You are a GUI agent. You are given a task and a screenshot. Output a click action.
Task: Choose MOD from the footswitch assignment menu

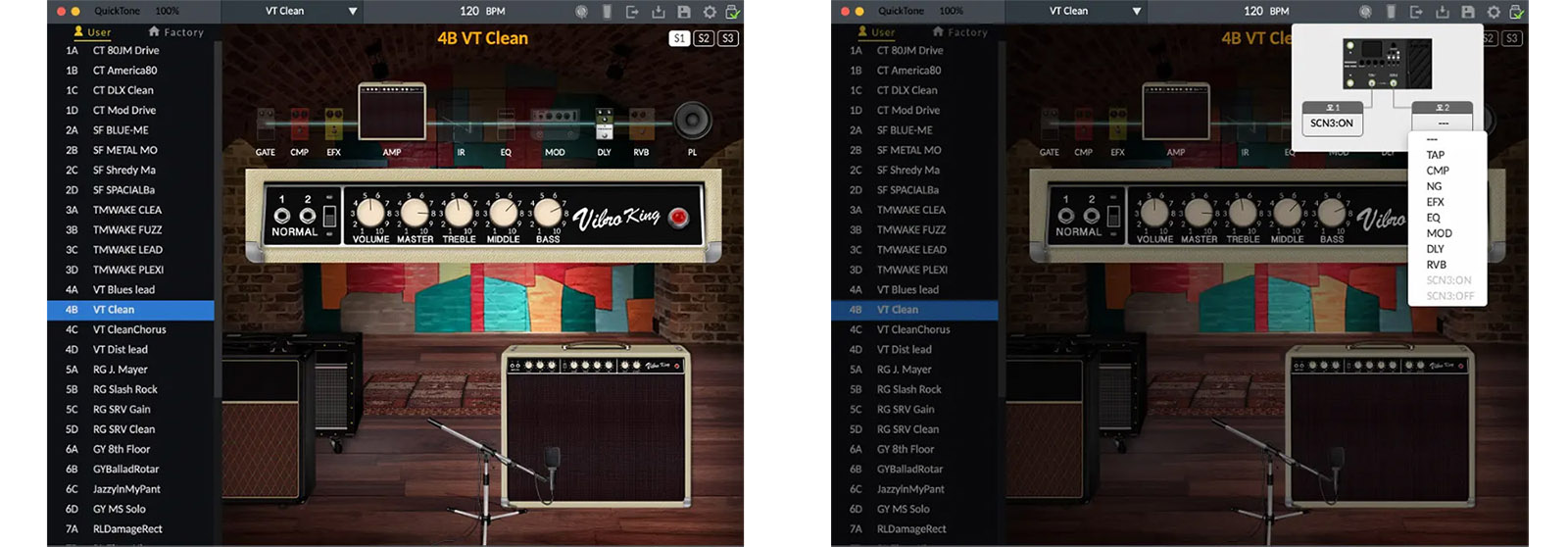1439,233
